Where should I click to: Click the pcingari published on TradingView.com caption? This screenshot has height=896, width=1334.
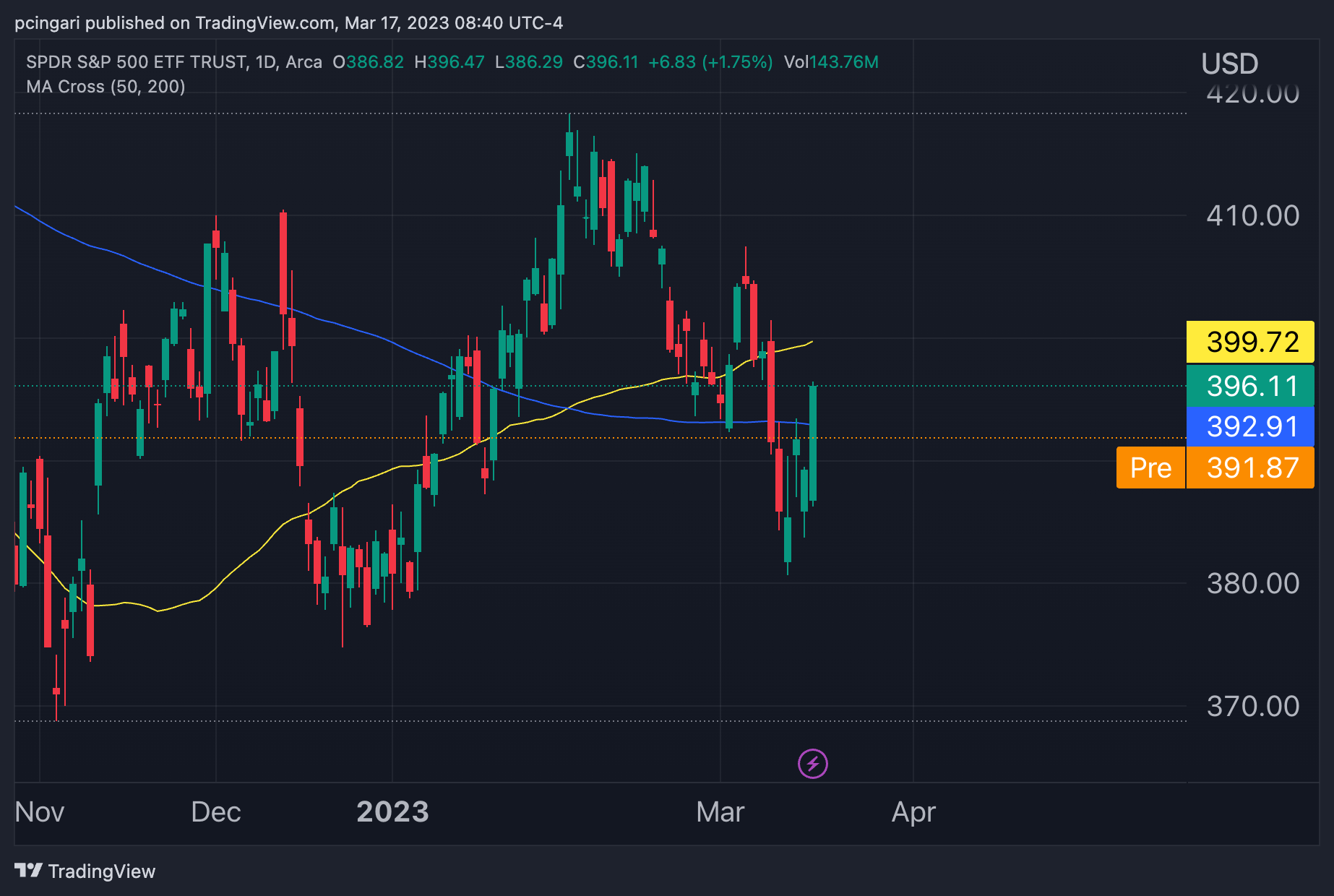(288, 23)
